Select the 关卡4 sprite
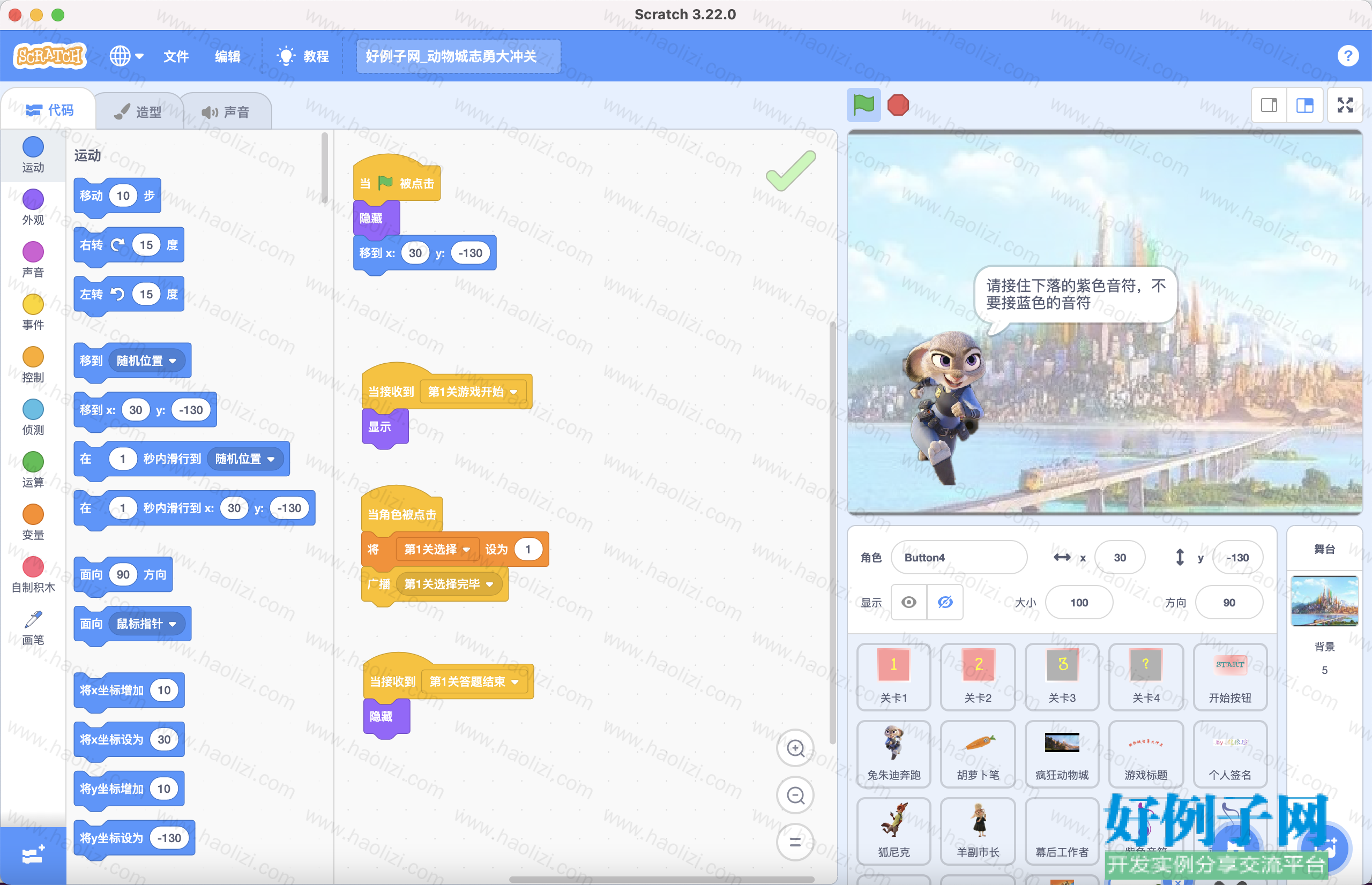Viewport: 1372px width, 885px height. pos(1145,677)
